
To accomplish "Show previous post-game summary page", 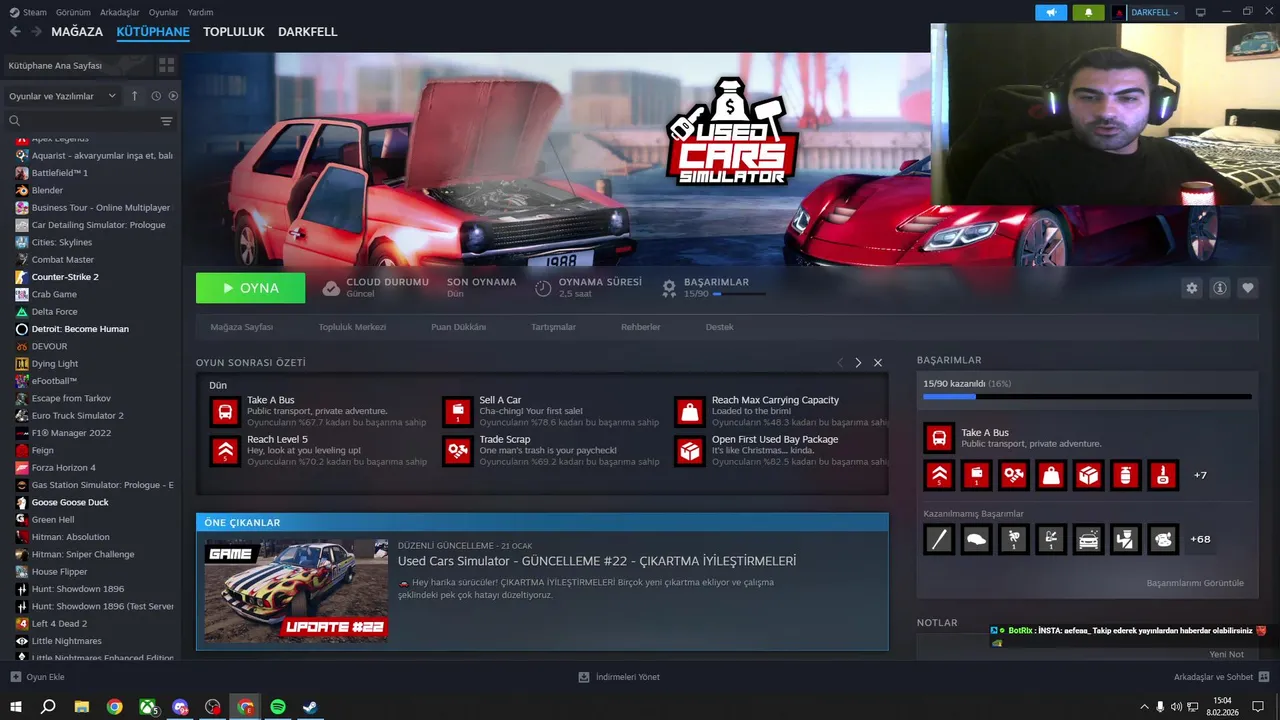I will [x=840, y=362].
